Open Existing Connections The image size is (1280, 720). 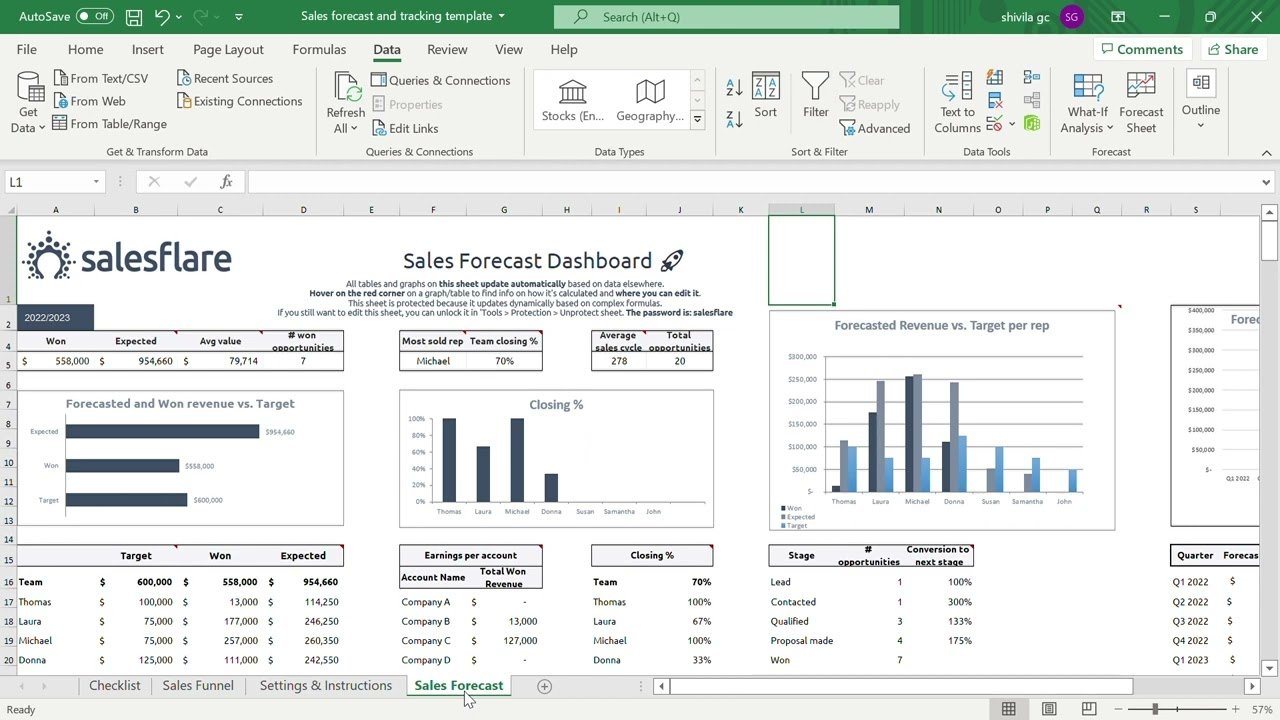[239, 101]
